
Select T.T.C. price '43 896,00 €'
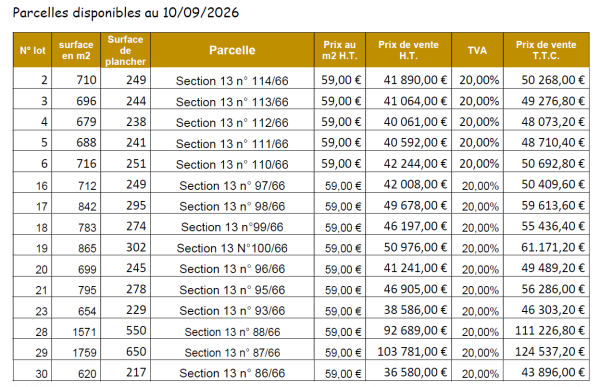pyautogui.click(x=553, y=372)
